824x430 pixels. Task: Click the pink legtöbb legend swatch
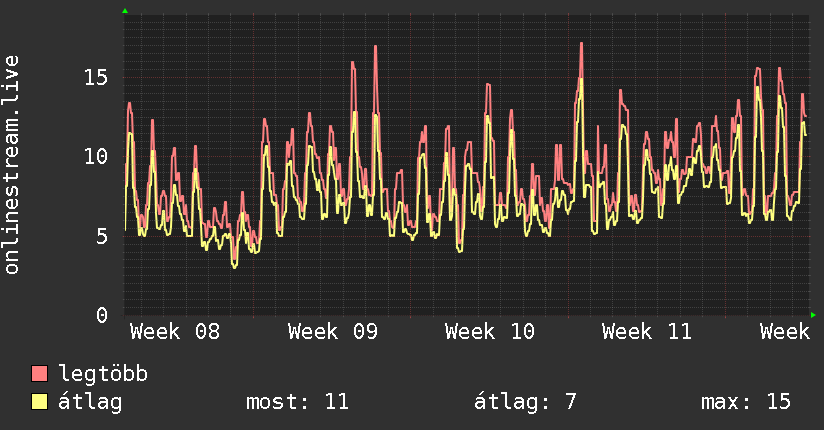click(x=39, y=373)
